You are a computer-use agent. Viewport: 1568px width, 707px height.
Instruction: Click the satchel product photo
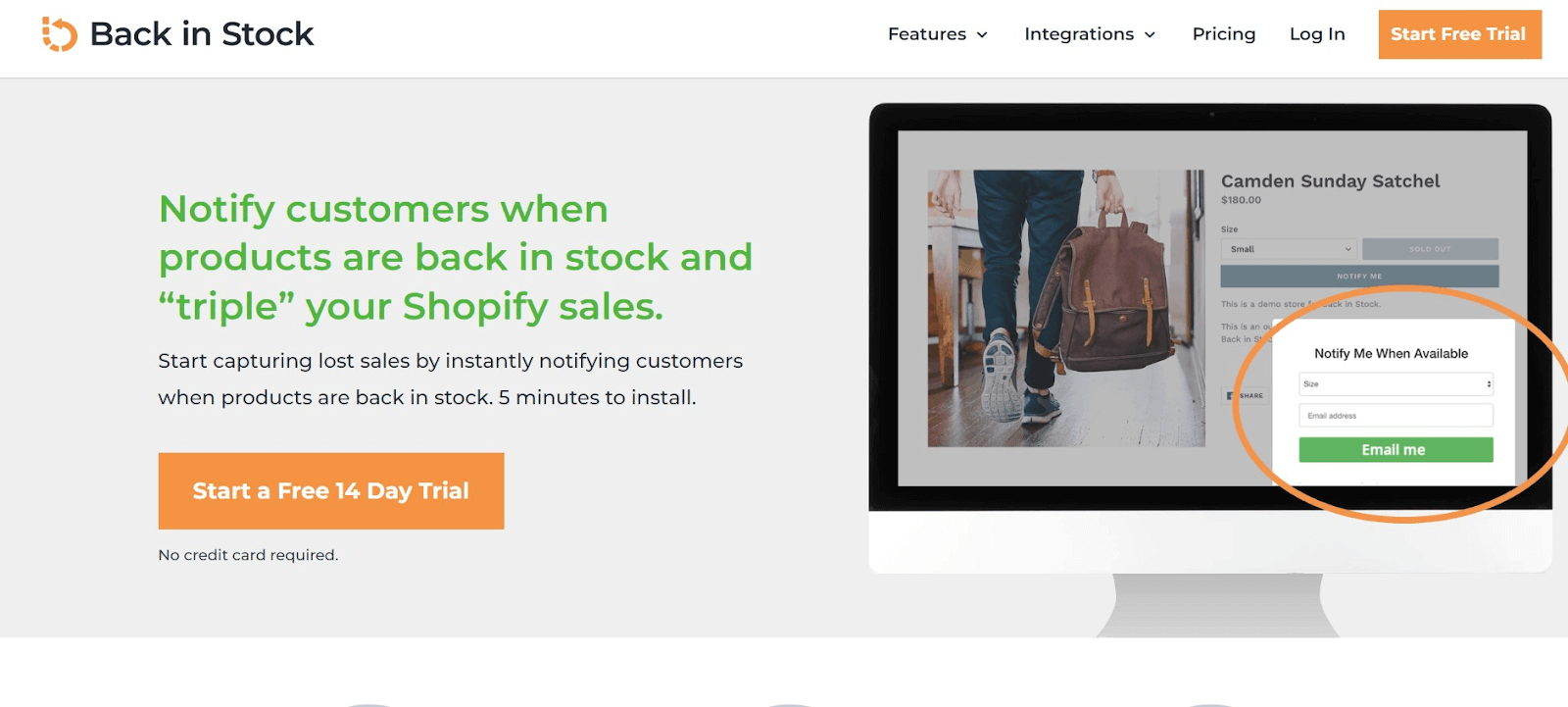pos(1066,308)
